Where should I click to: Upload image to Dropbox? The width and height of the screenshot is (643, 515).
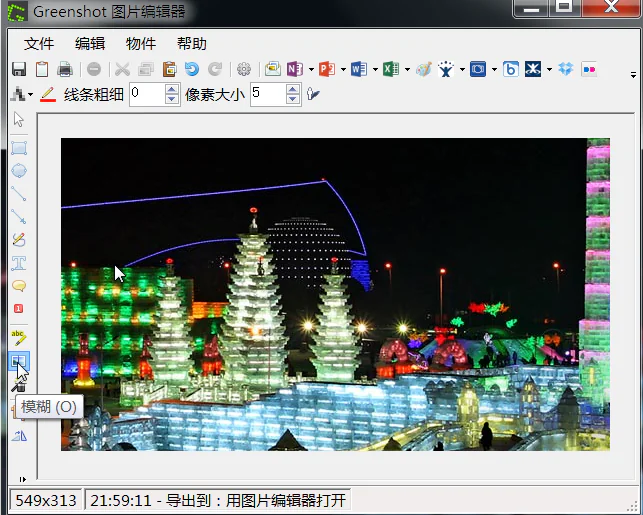coord(566,69)
